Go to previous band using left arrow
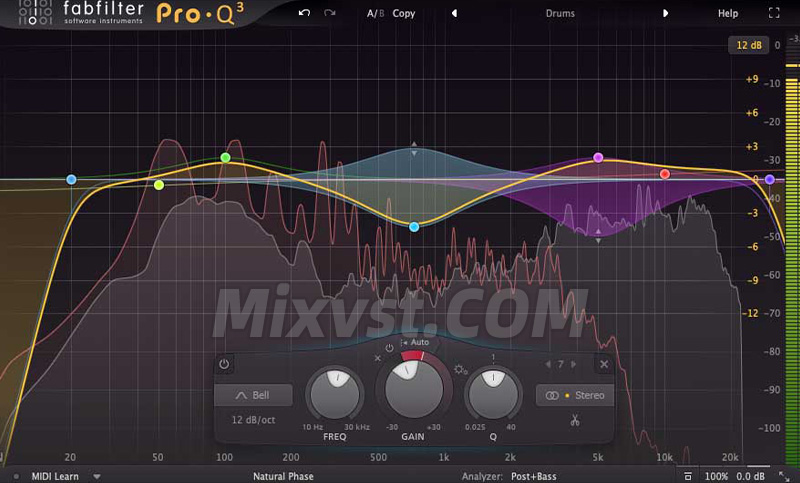 547,365
